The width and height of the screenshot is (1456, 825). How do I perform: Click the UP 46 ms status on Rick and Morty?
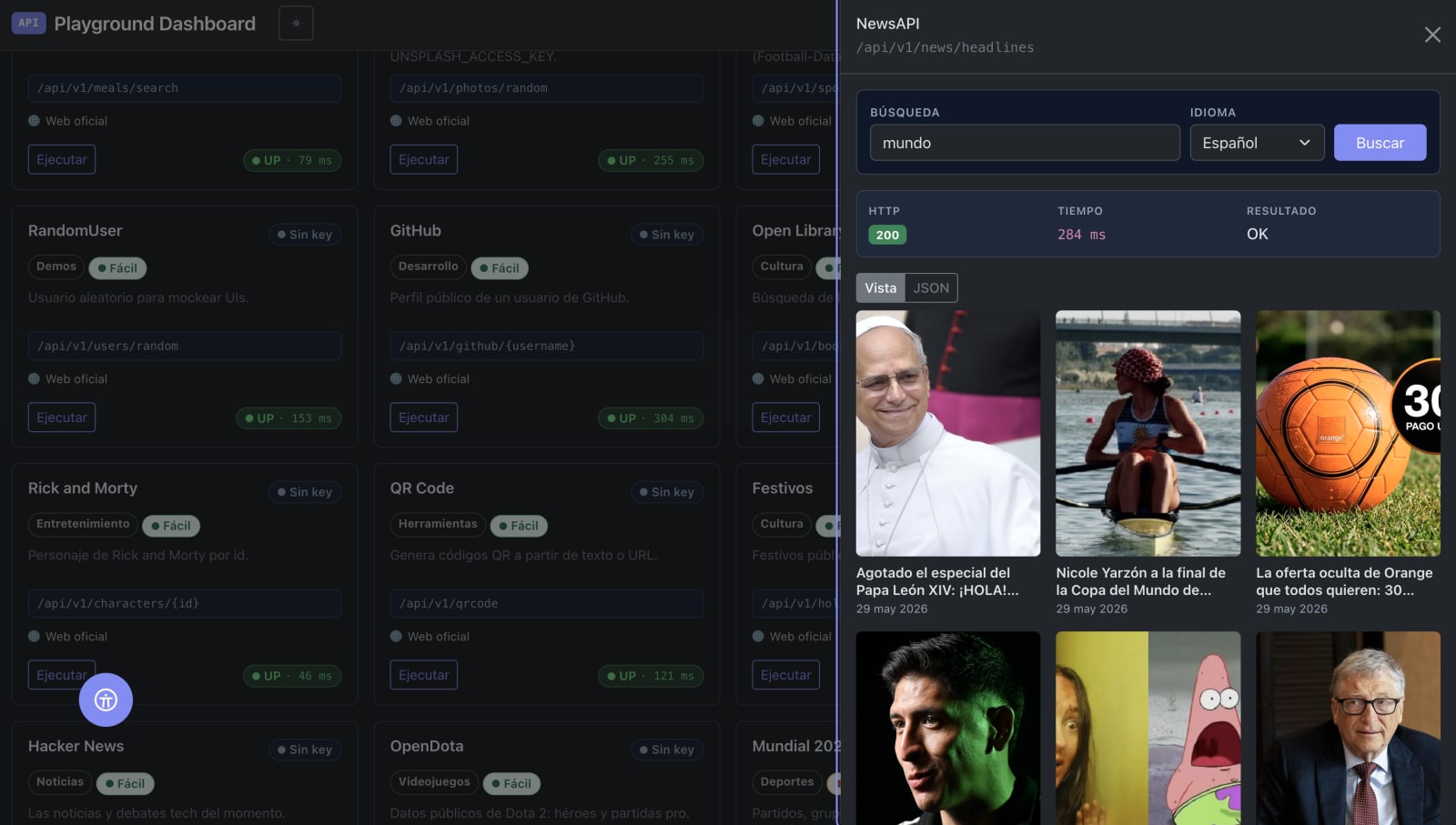292,676
